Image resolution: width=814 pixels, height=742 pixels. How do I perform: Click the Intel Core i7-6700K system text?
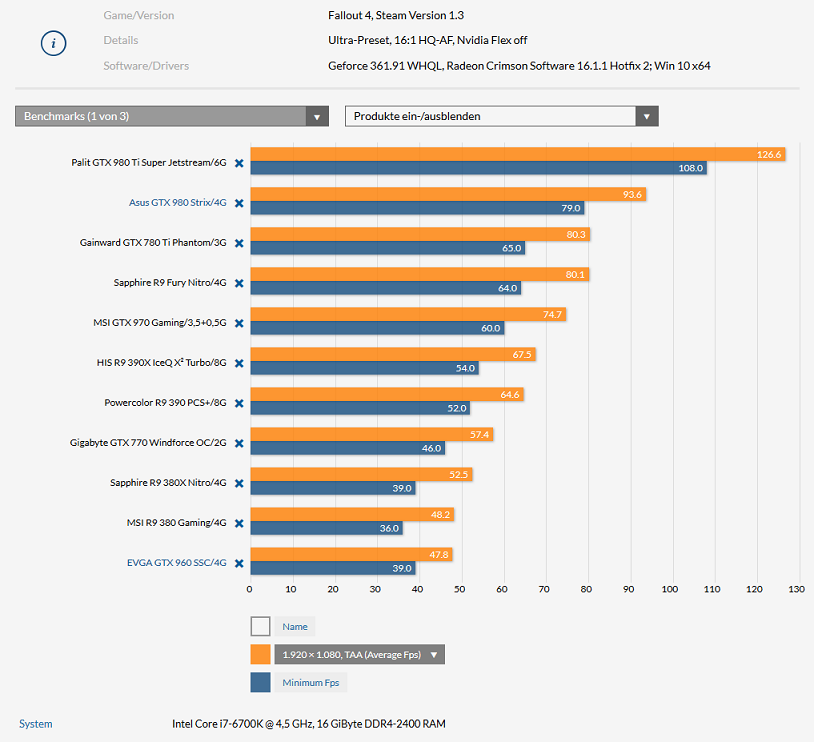(x=309, y=724)
